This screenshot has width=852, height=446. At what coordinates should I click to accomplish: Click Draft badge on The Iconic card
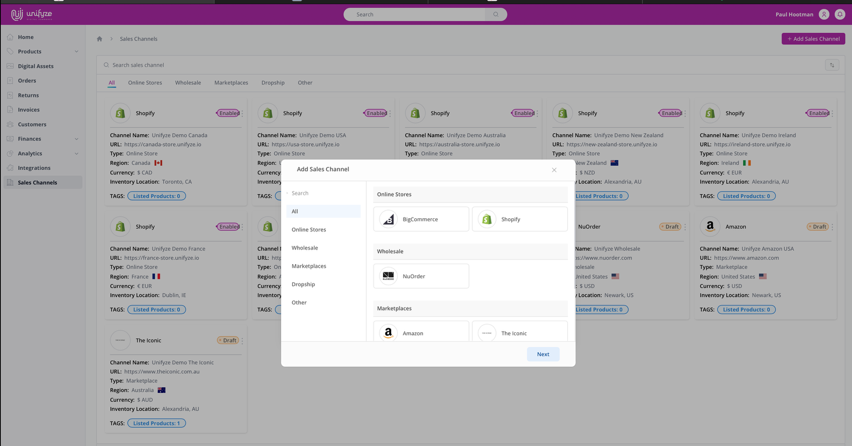tap(228, 341)
